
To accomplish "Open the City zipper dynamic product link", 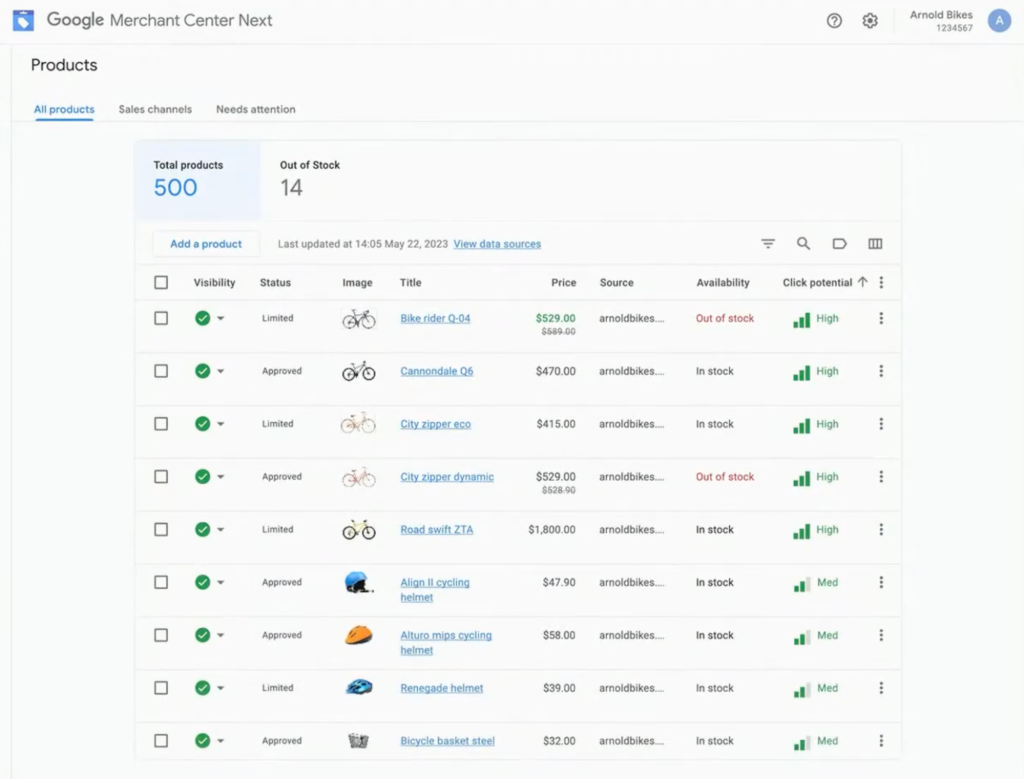I will (x=447, y=477).
